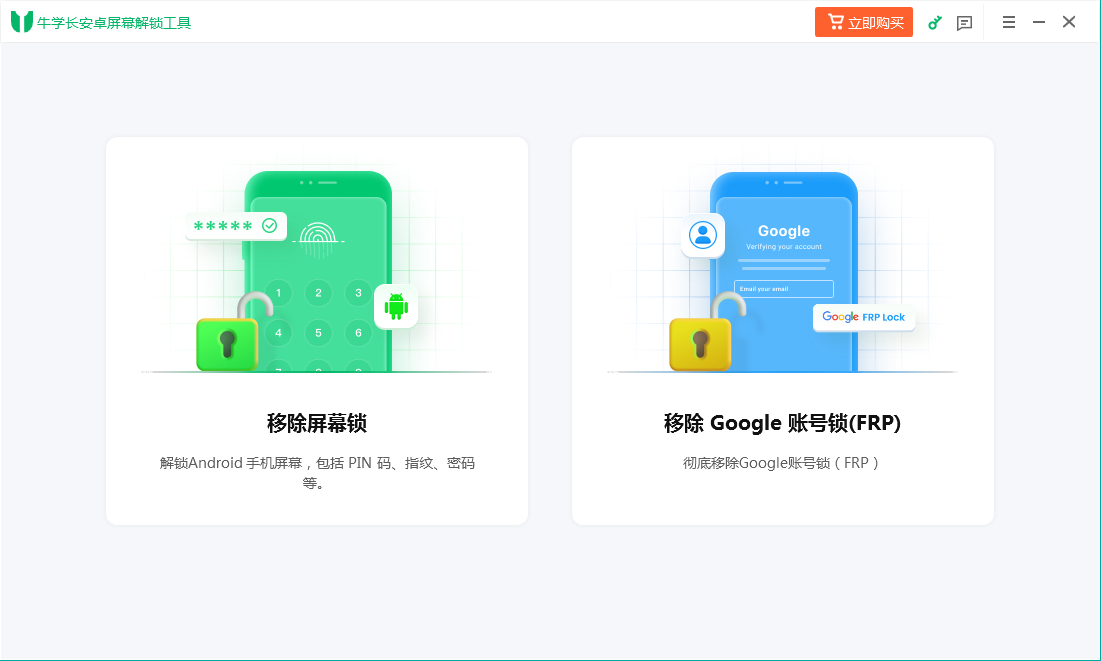Click the Google FRP Lock badge
The height and width of the screenshot is (661, 1101).
(863, 317)
